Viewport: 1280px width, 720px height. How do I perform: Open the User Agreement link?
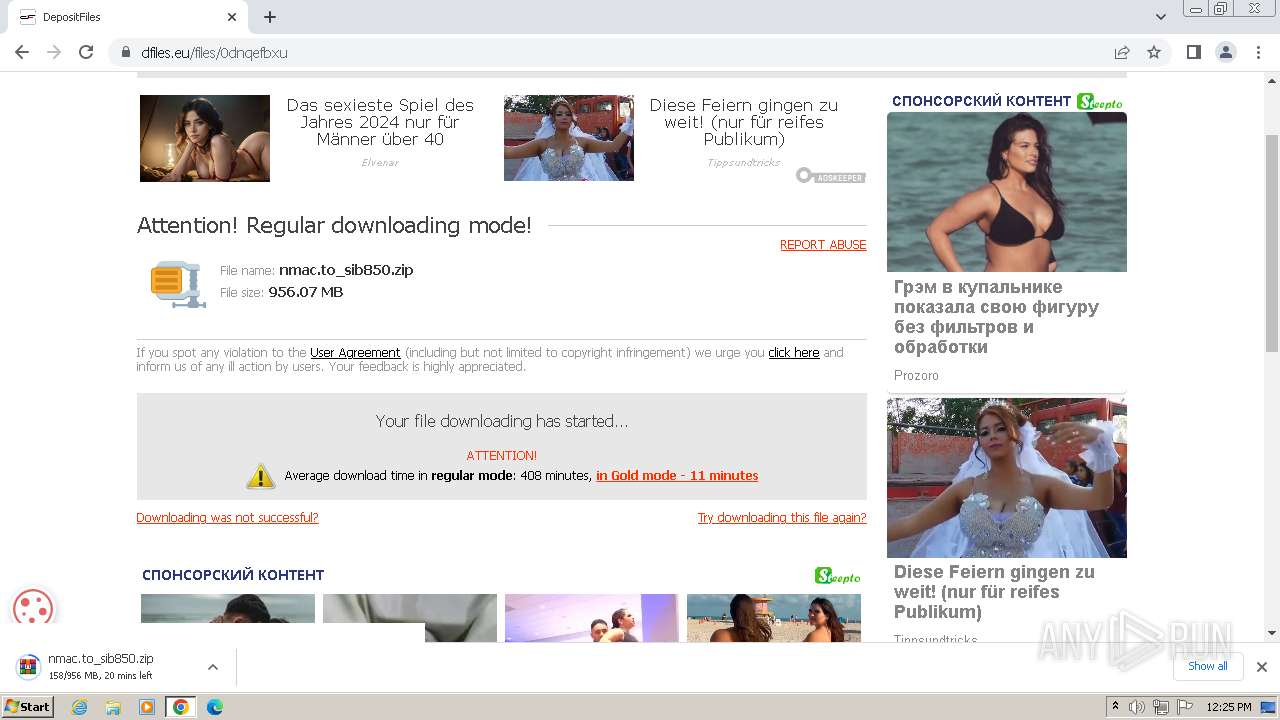pos(355,353)
